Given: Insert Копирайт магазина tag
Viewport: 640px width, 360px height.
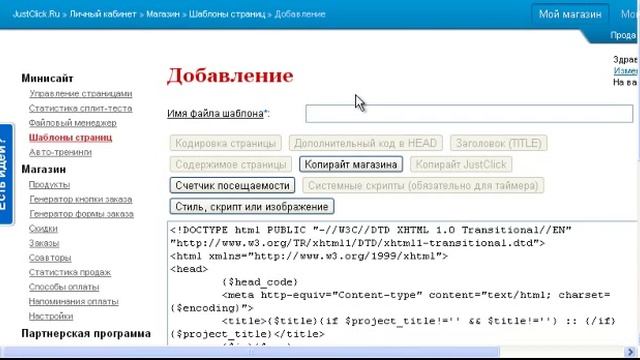Looking at the screenshot, I should pos(351,164).
